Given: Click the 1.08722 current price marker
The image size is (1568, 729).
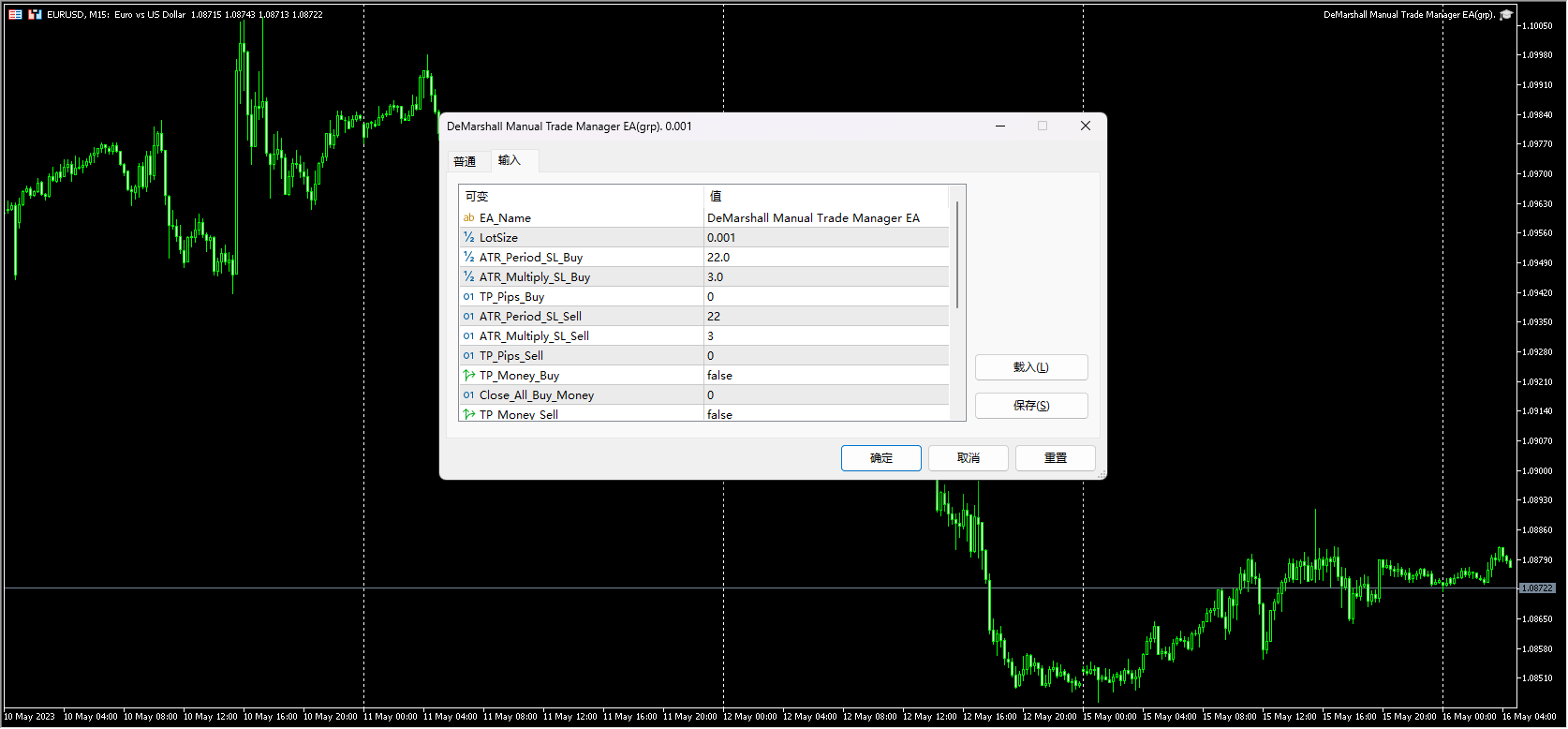Looking at the screenshot, I should point(1536,588).
